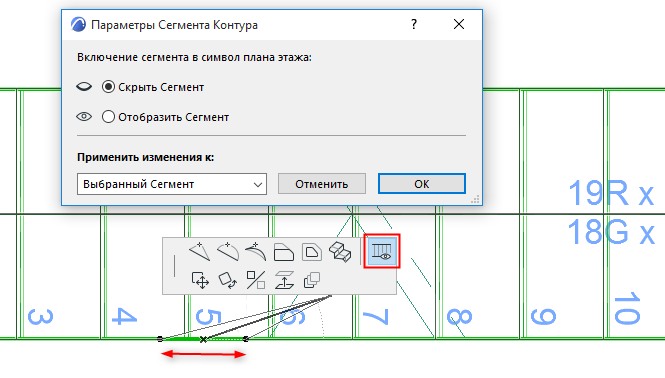Click stair tread number 3
Viewport: 665px width, 378px height.
tap(41, 317)
